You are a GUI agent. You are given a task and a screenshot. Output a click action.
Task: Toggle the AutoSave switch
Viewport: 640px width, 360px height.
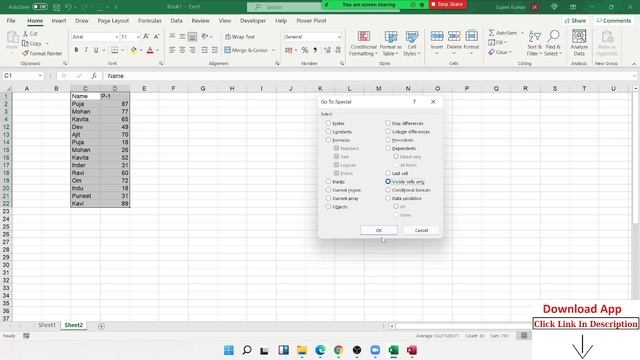click(40, 7)
